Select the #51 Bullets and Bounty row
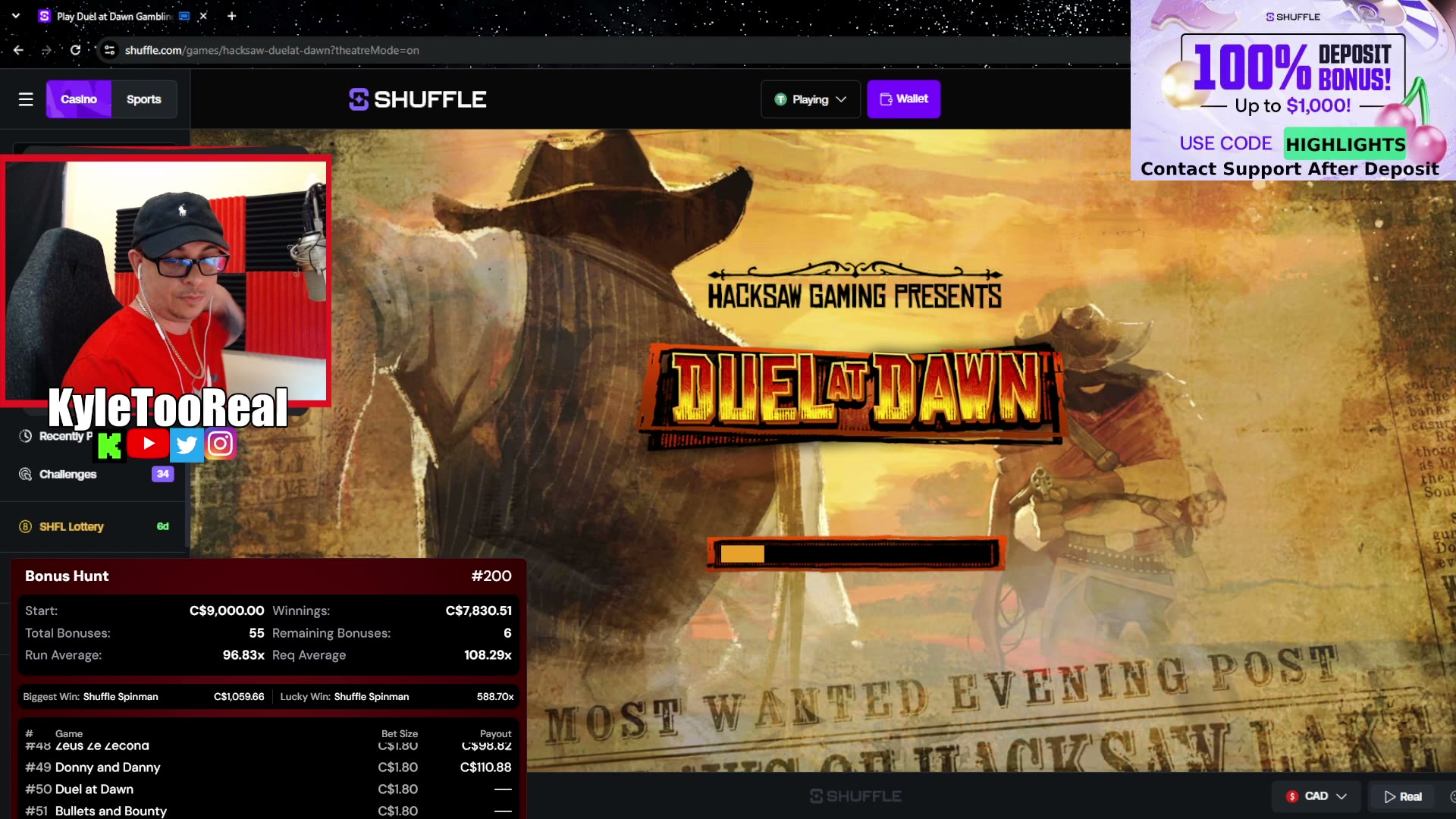 (x=268, y=811)
